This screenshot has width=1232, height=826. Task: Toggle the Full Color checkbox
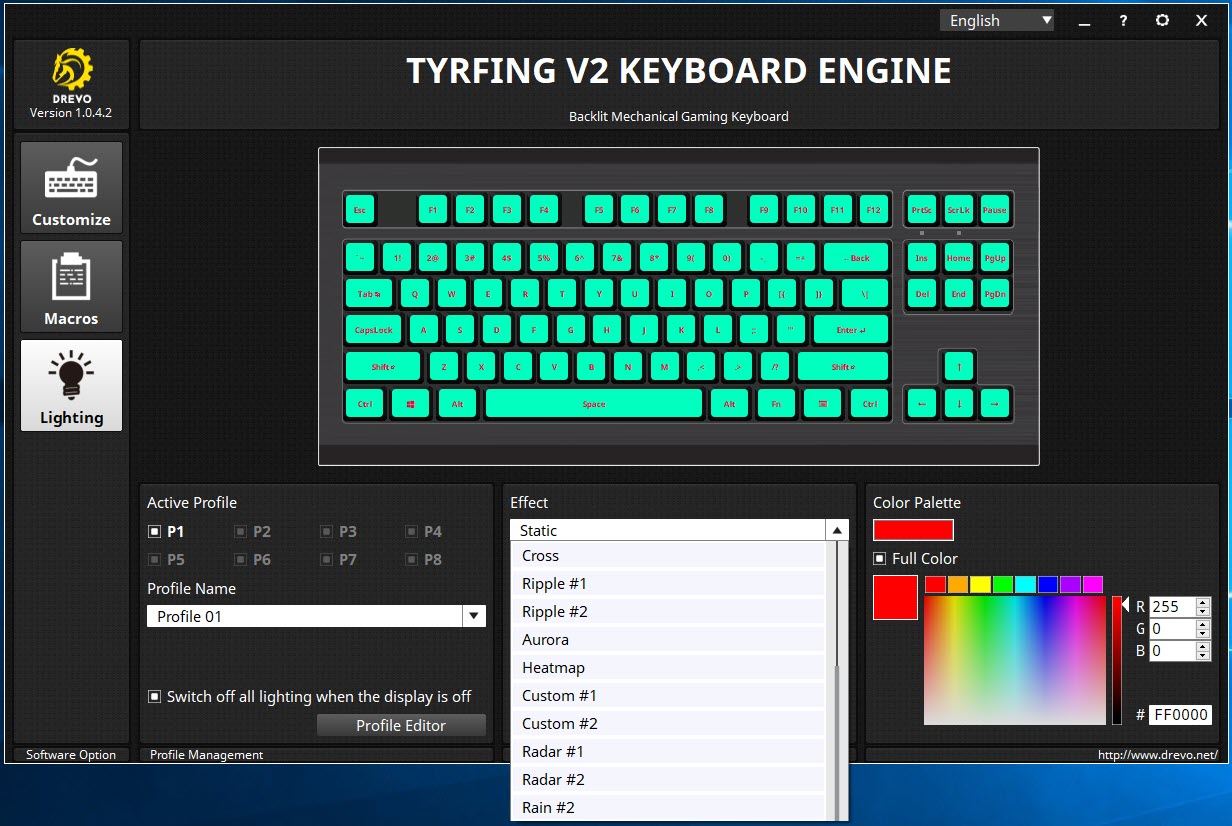point(880,558)
